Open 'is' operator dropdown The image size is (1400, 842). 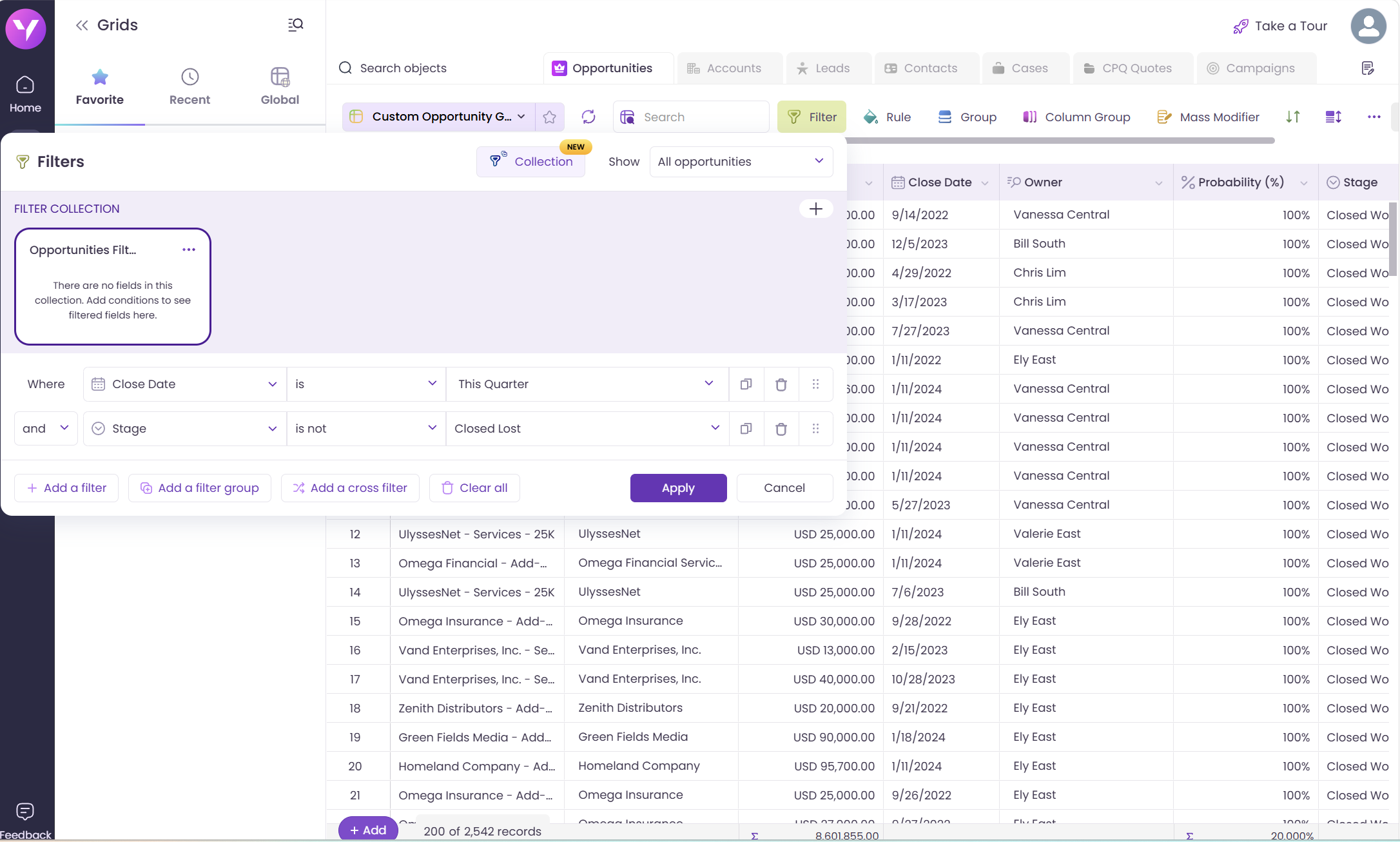[x=366, y=384]
